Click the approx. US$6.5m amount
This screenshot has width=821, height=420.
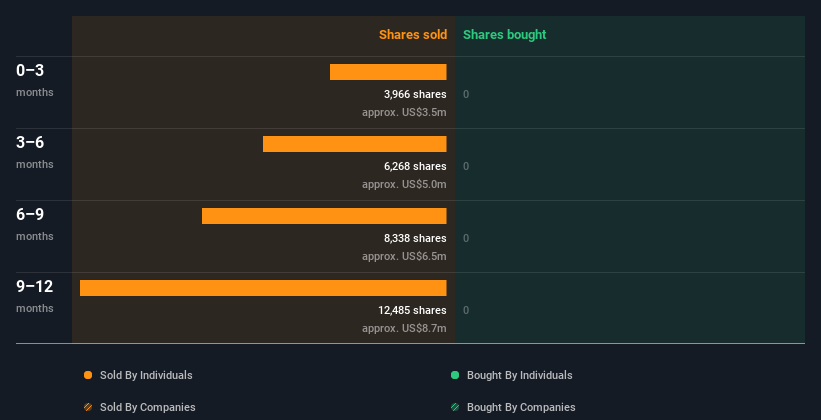click(404, 256)
